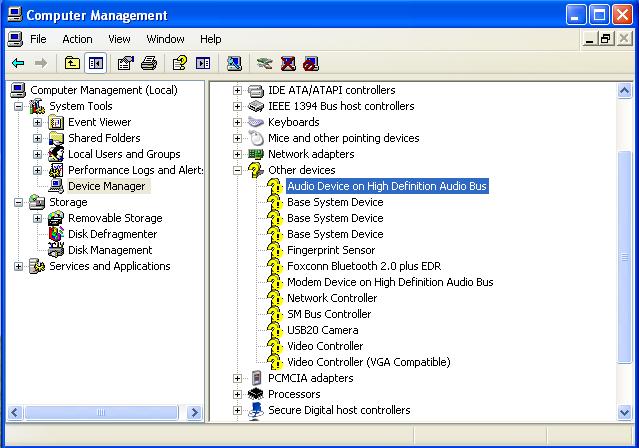
Task: Click the Uninstall device toolbar icon
Action: coord(288,63)
